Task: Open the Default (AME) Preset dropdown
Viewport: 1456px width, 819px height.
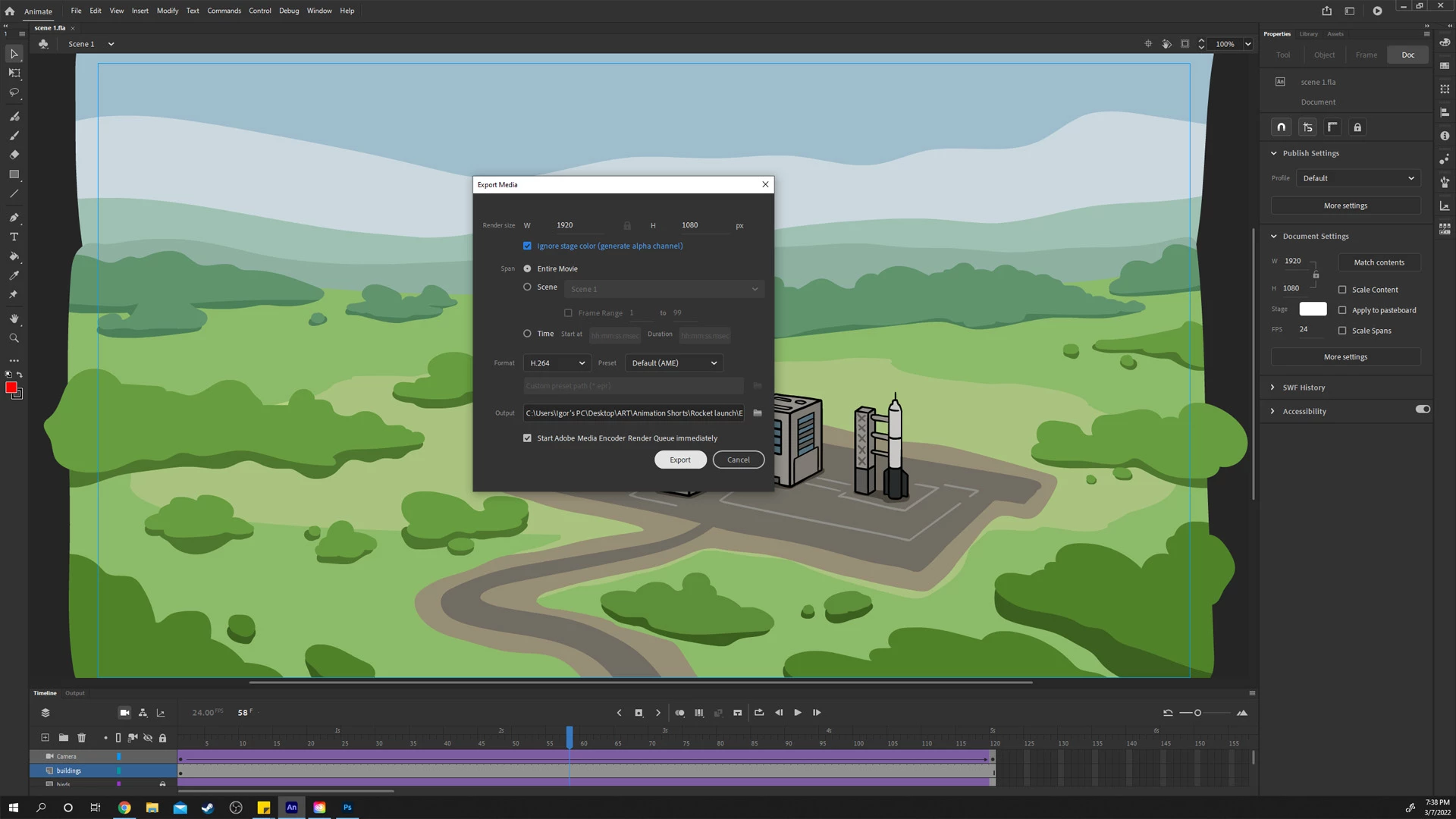Action: coord(674,363)
